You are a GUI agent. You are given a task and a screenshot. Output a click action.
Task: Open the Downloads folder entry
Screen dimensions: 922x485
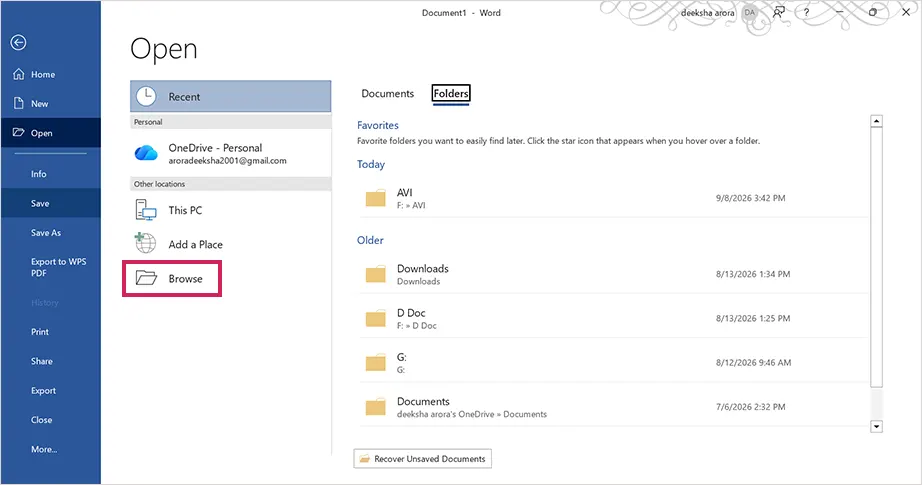coord(613,275)
